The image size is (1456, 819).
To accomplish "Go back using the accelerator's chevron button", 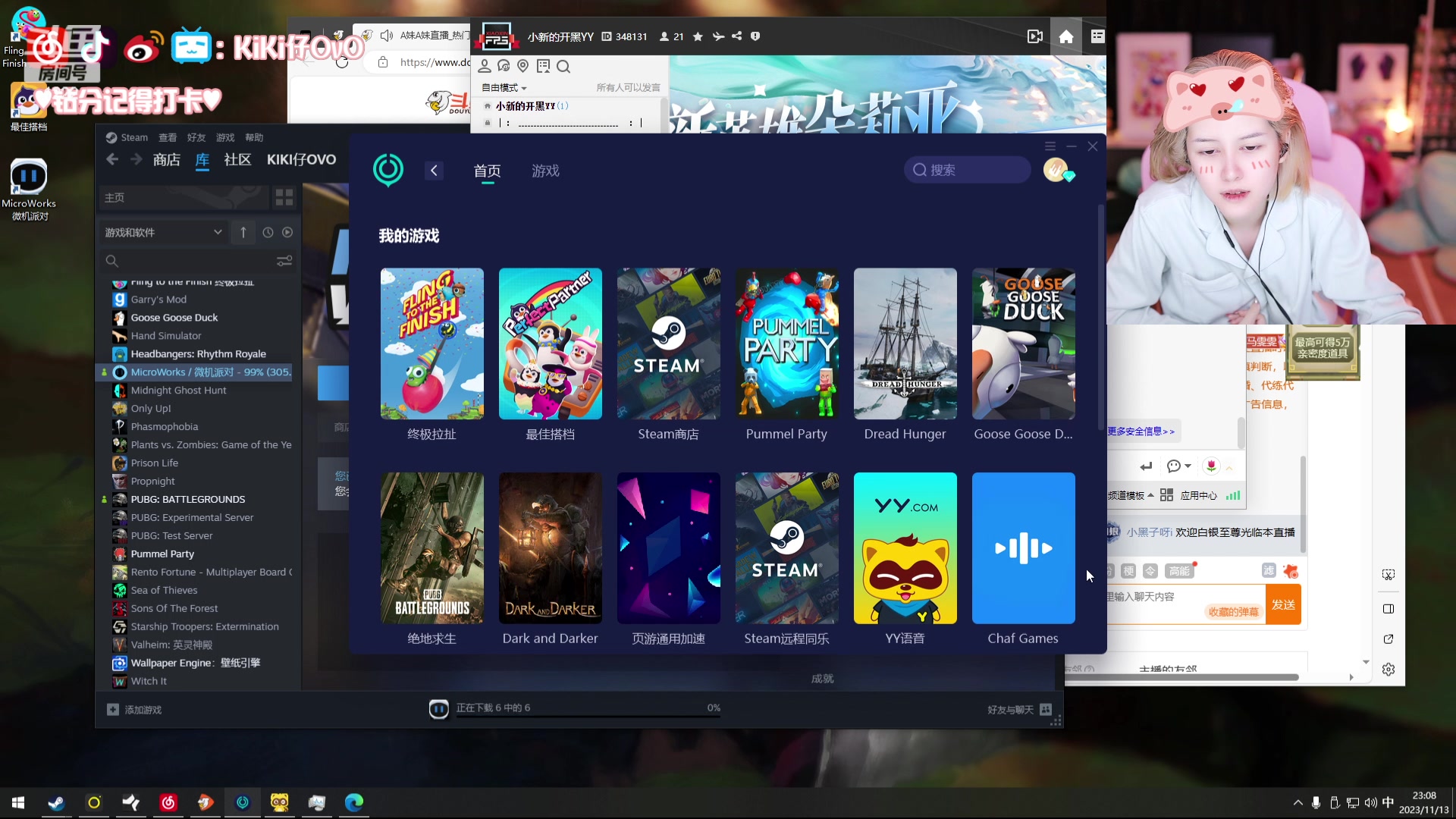I will point(434,171).
